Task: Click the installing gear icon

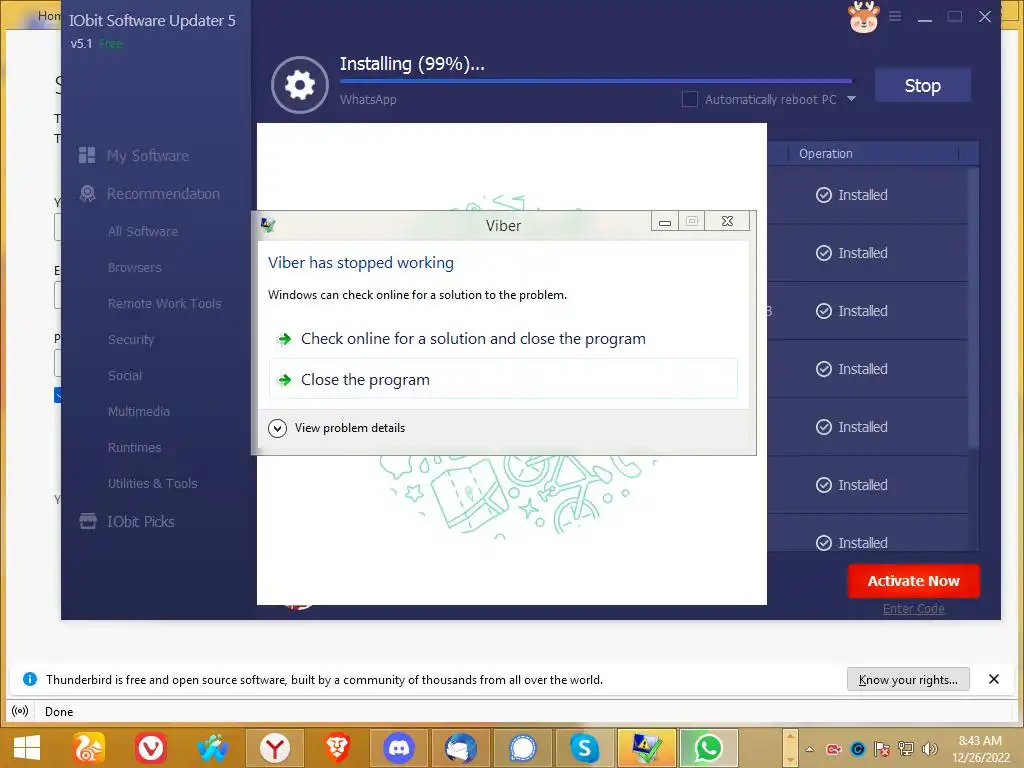Action: click(300, 85)
